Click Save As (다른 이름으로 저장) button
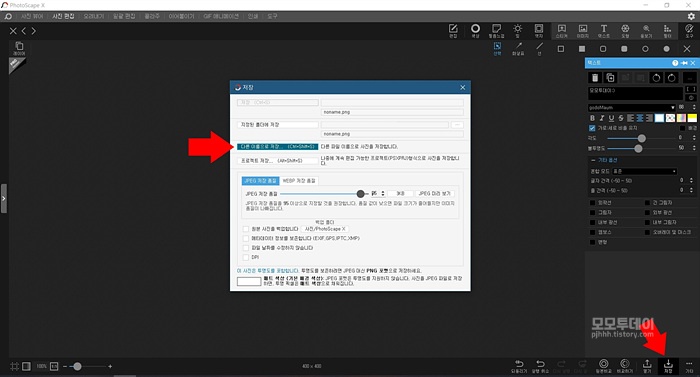Screen dimensions: 700x377 277,146
